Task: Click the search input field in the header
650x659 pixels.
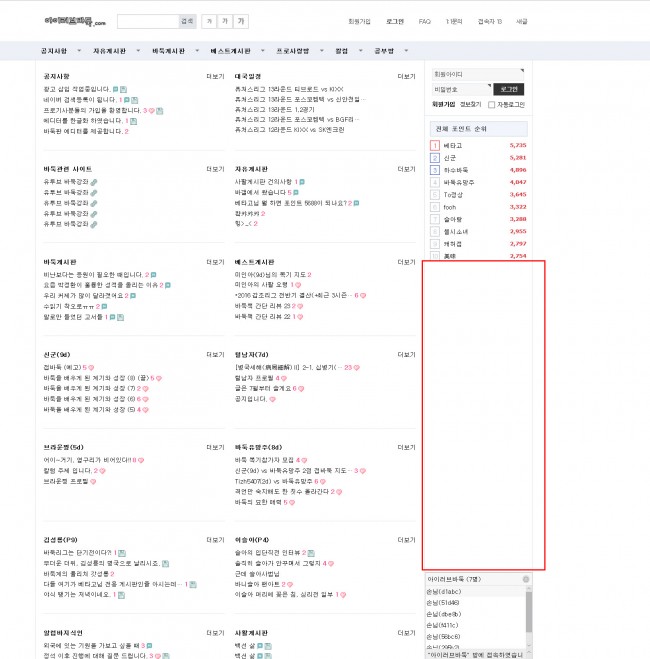Action: point(148,21)
